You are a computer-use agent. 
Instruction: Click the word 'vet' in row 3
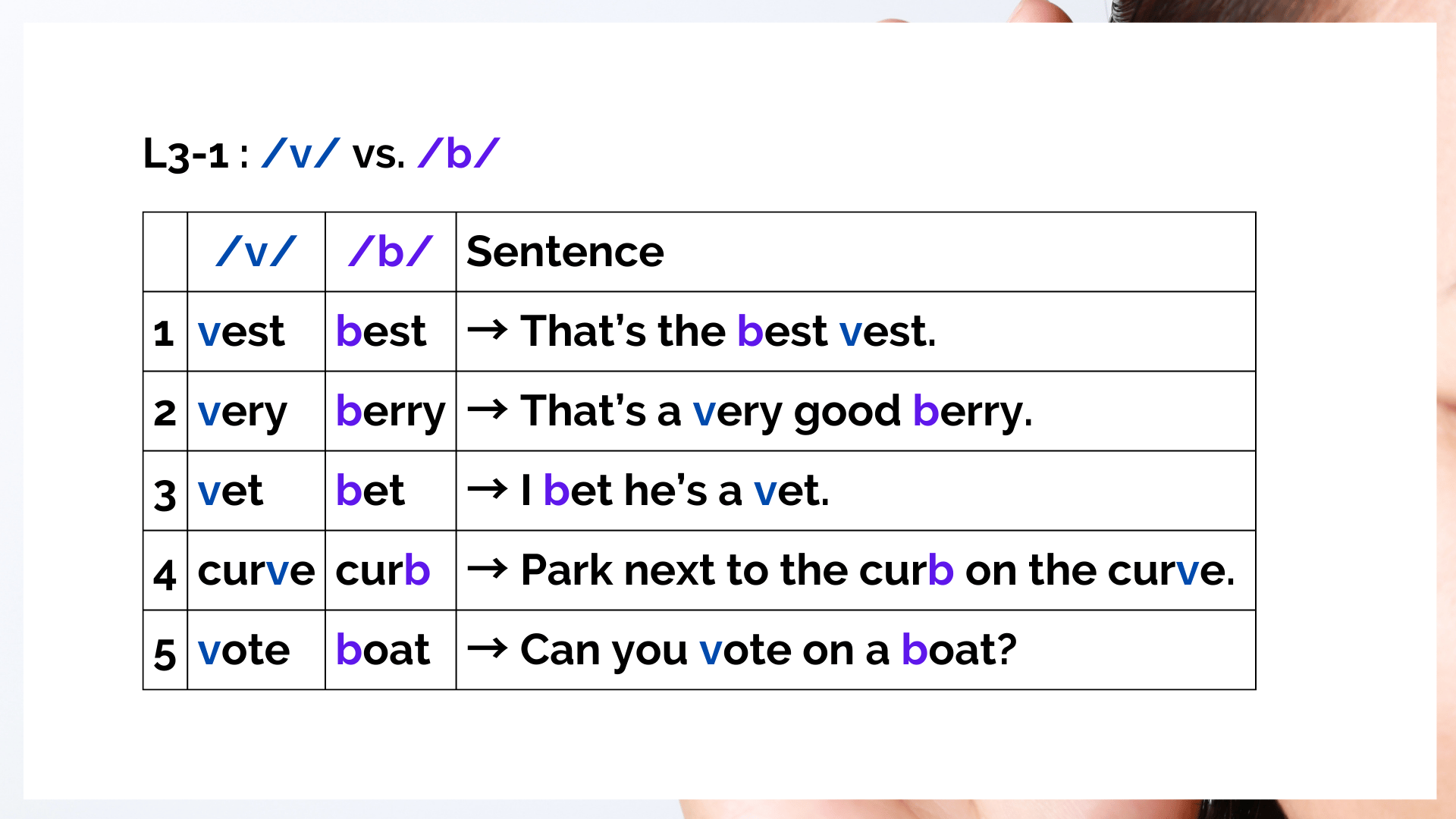(231, 491)
